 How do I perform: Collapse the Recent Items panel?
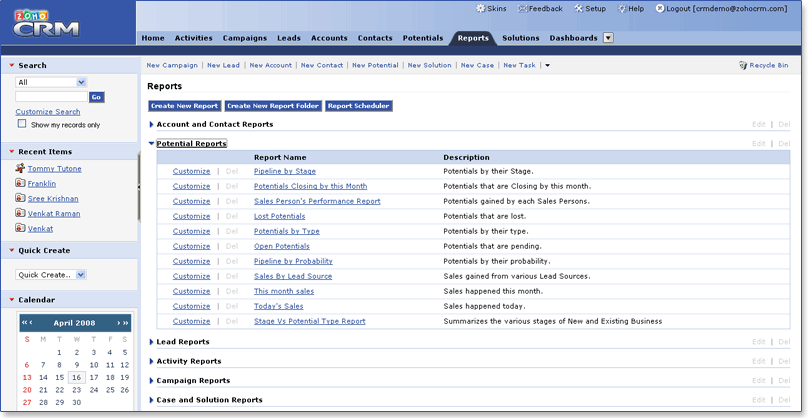[x=11, y=152]
